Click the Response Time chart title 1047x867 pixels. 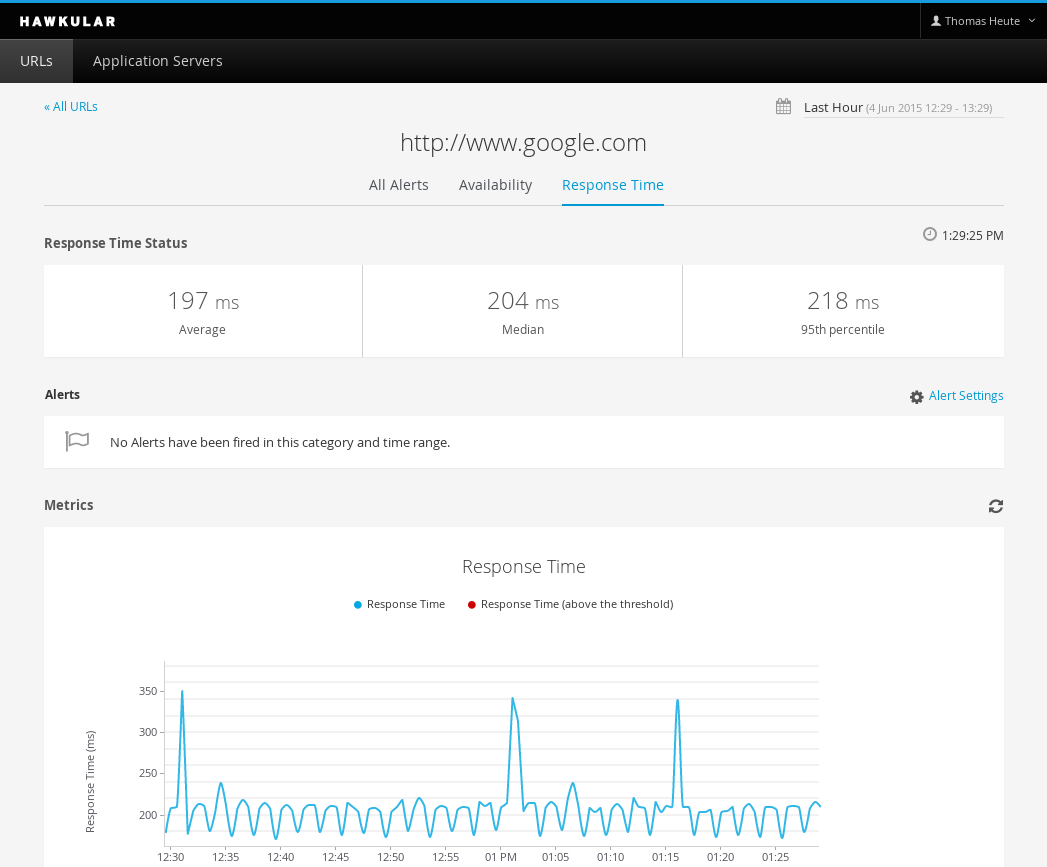click(x=524, y=566)
